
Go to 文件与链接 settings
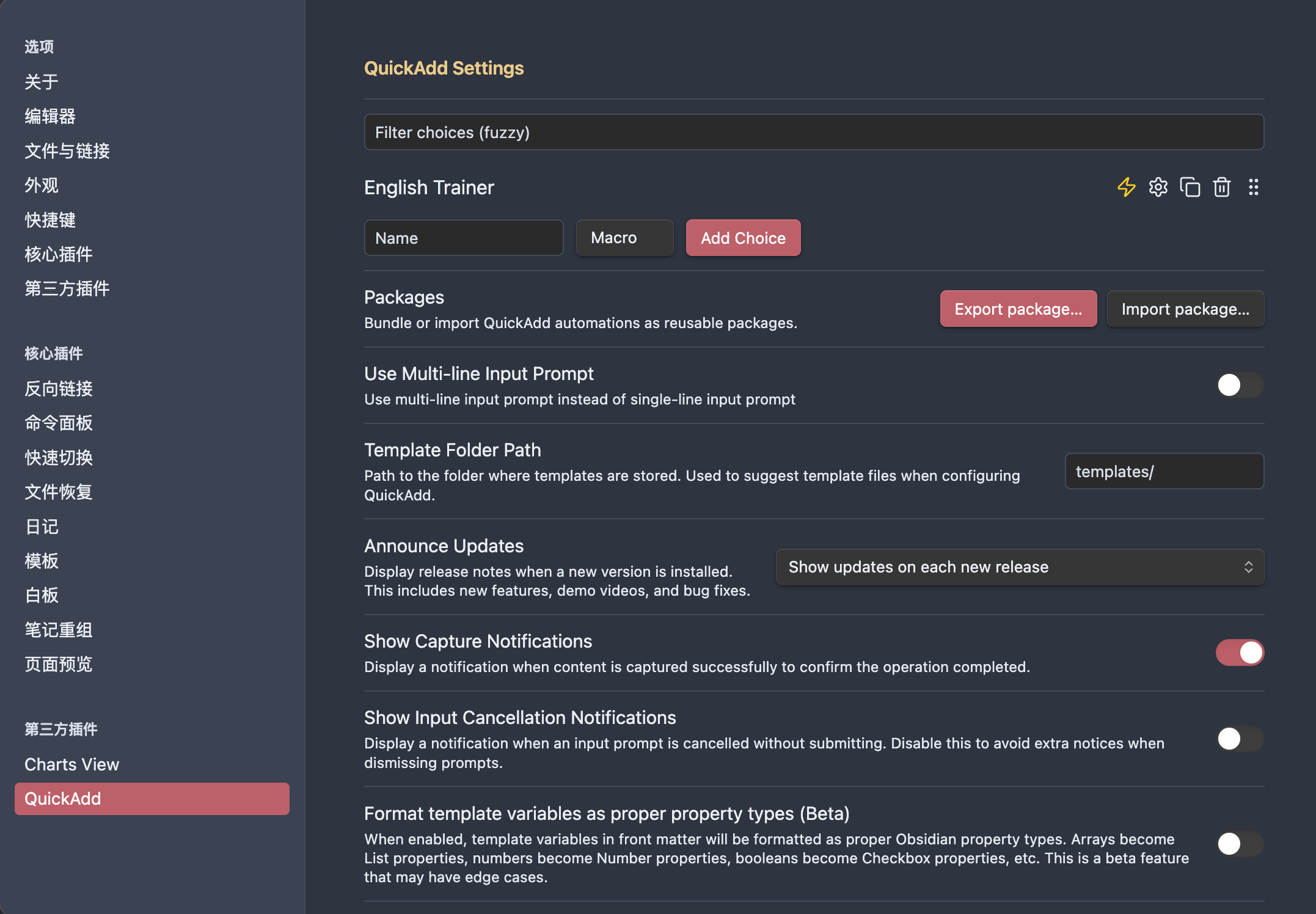152,151
